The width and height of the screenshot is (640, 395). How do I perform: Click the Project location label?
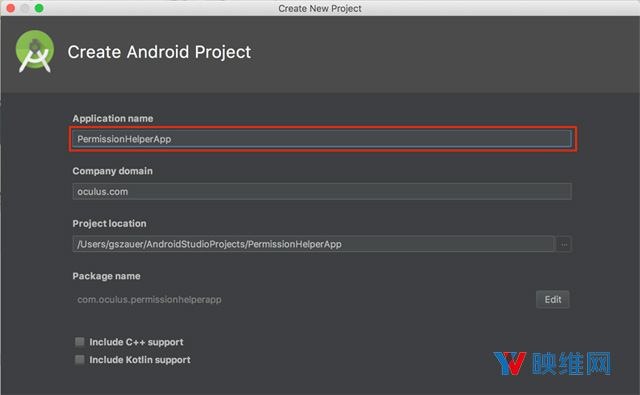109,224
